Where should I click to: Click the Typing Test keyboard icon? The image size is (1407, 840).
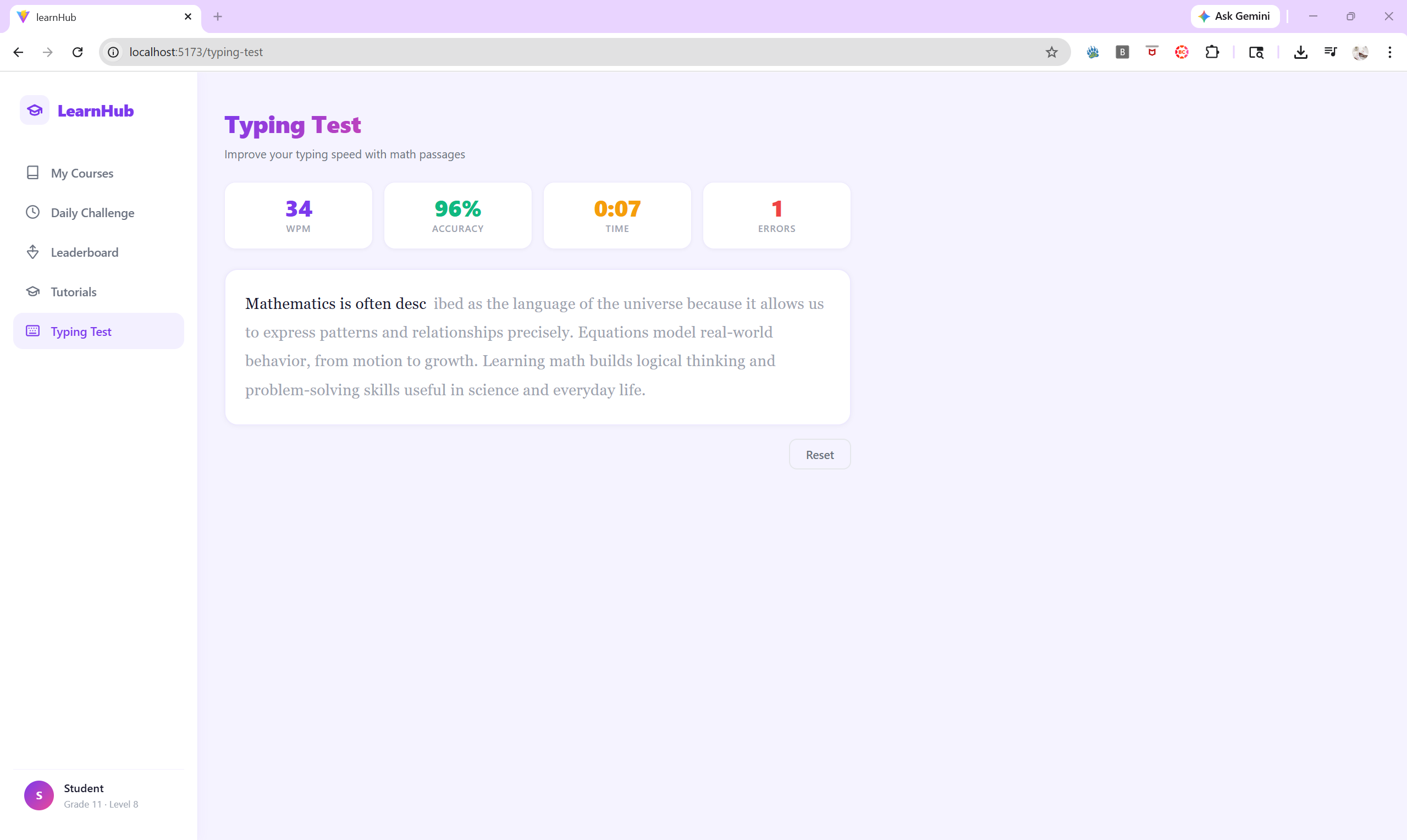(x=33, y=331)
